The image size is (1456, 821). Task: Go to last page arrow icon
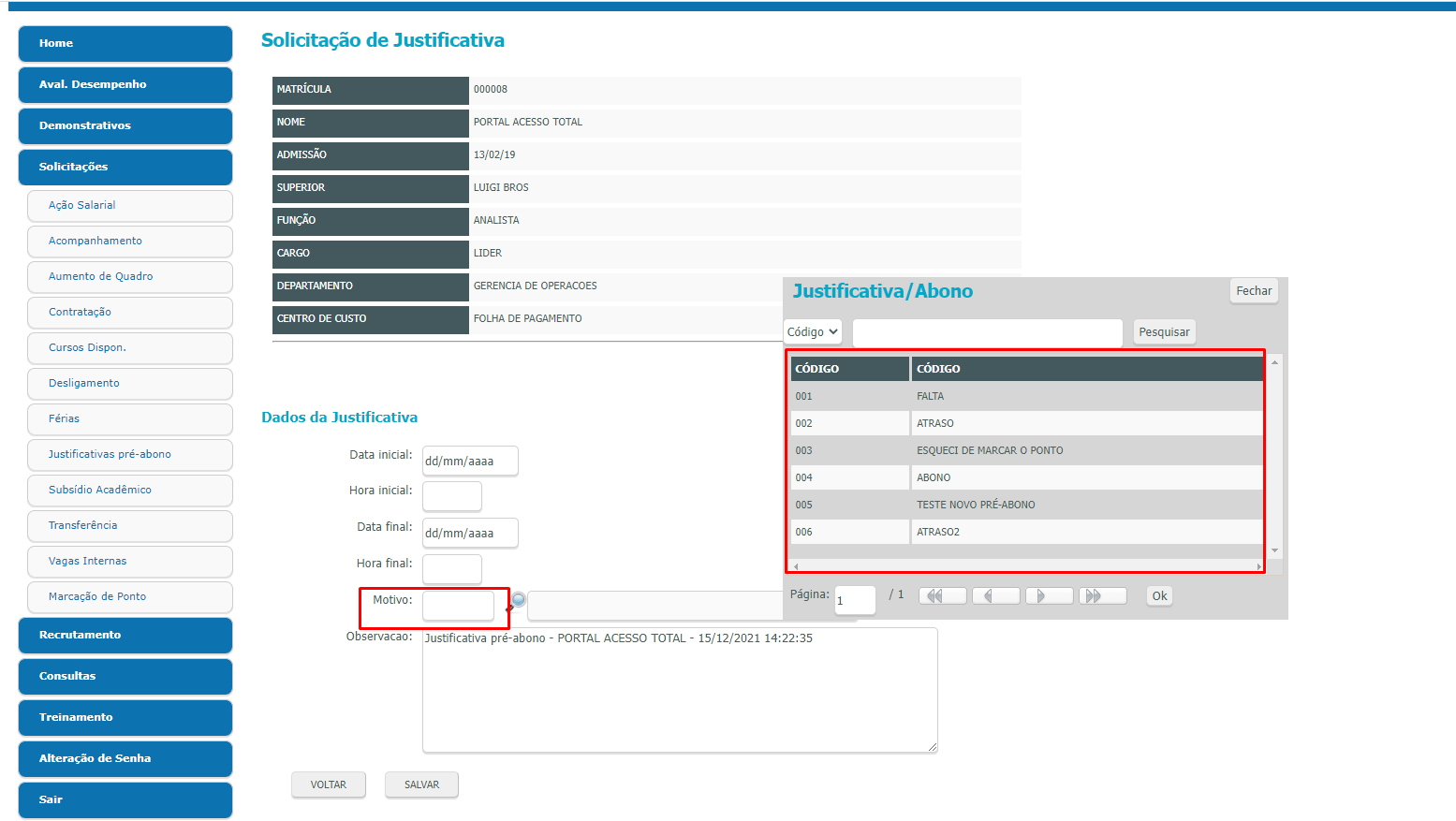[1103, 596]
